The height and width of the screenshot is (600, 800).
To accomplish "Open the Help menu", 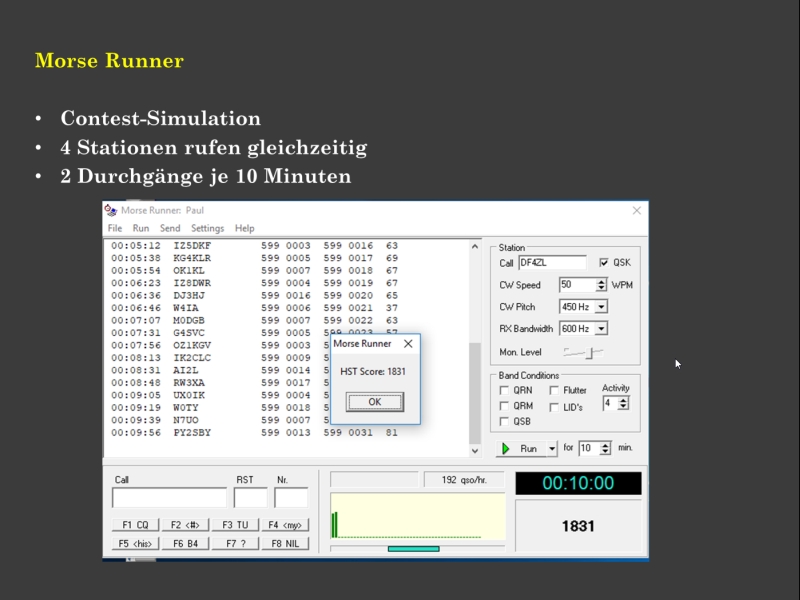I will tap(244, 228).
